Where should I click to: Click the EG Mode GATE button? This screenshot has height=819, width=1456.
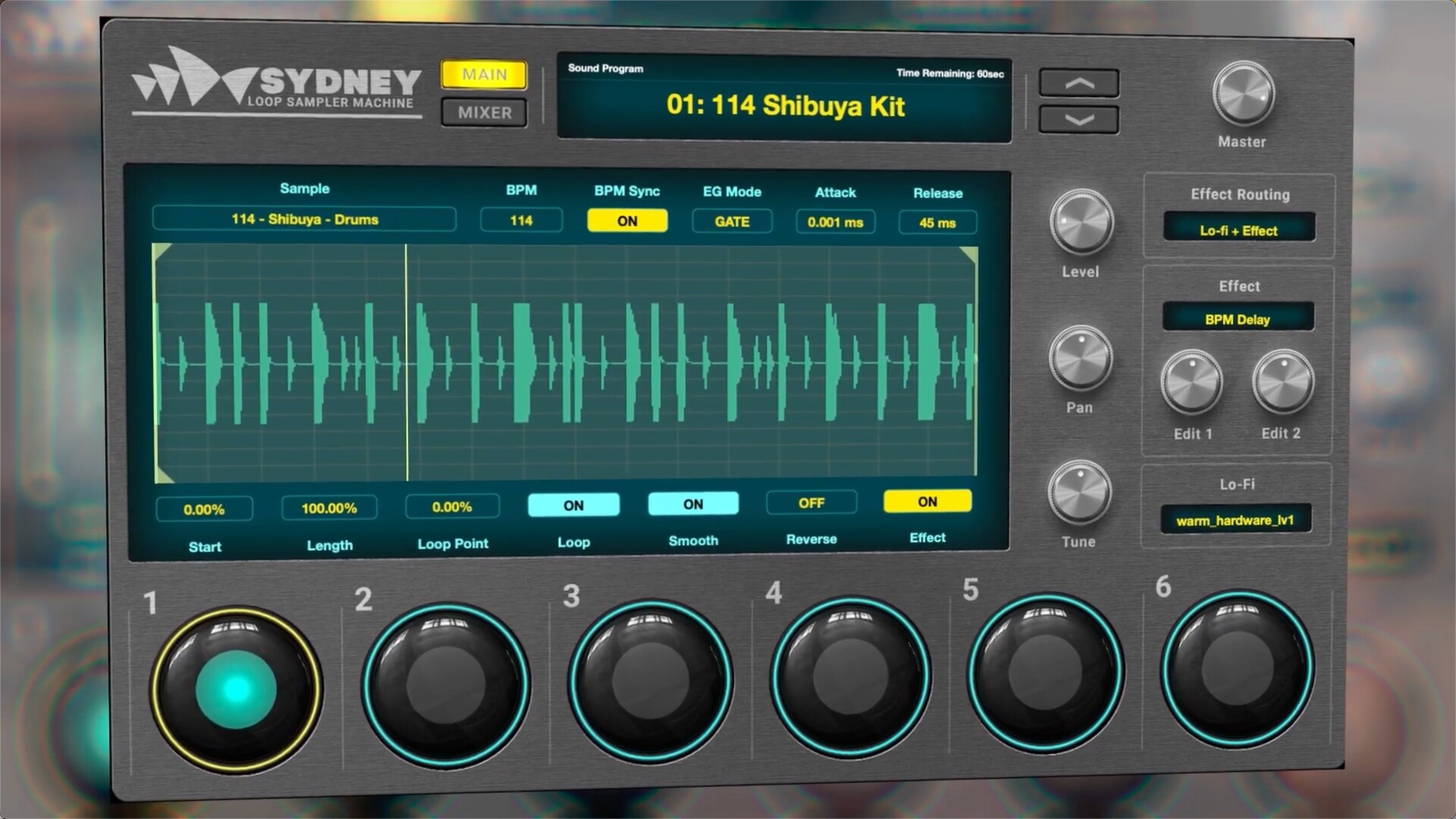coord(732,221)
